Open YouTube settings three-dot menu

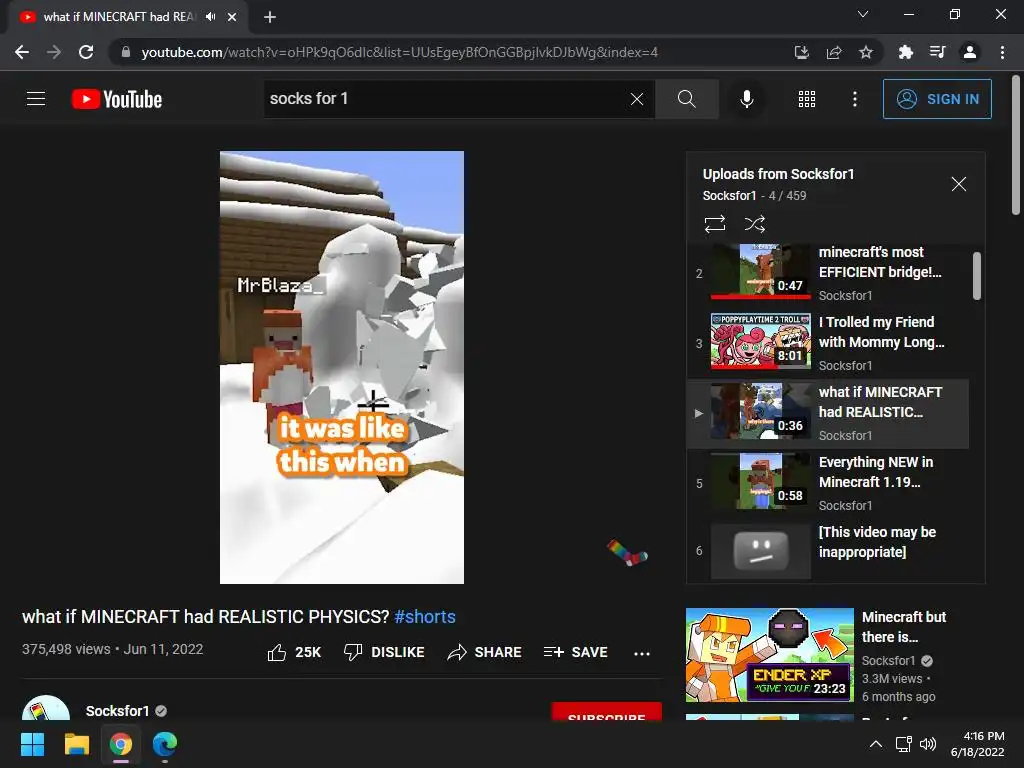[x=855, y=99]
